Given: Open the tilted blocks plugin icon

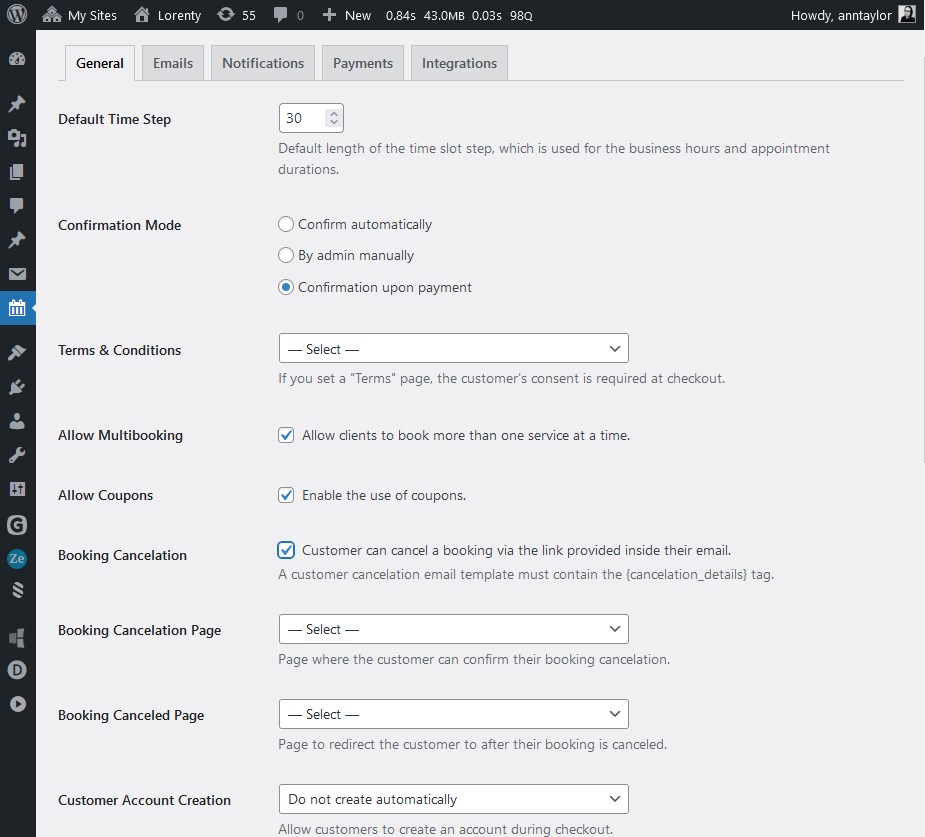Looking at the screenshot, I should (17, 637).
